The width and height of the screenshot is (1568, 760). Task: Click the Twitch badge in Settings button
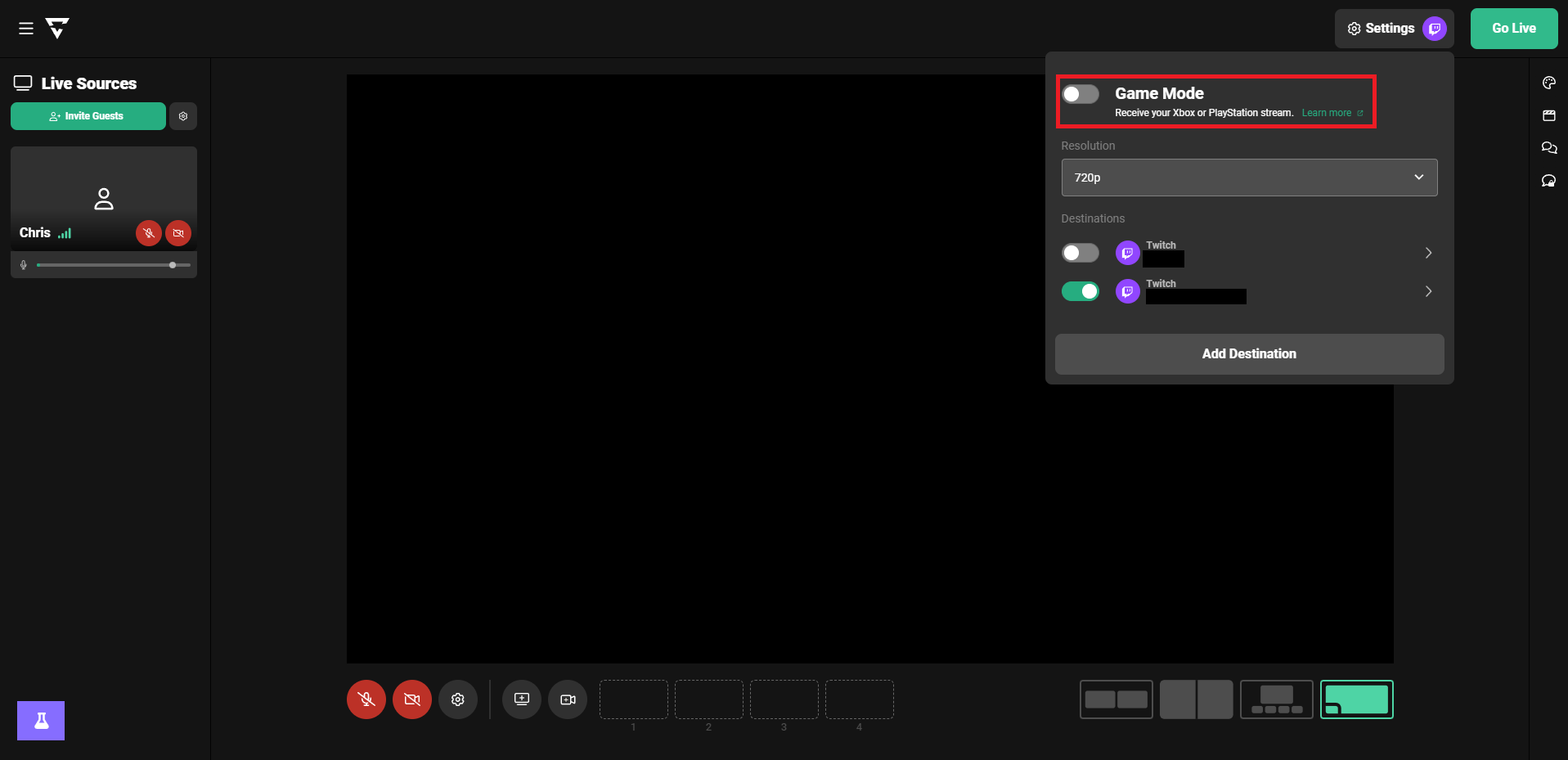pos(1435,29)
